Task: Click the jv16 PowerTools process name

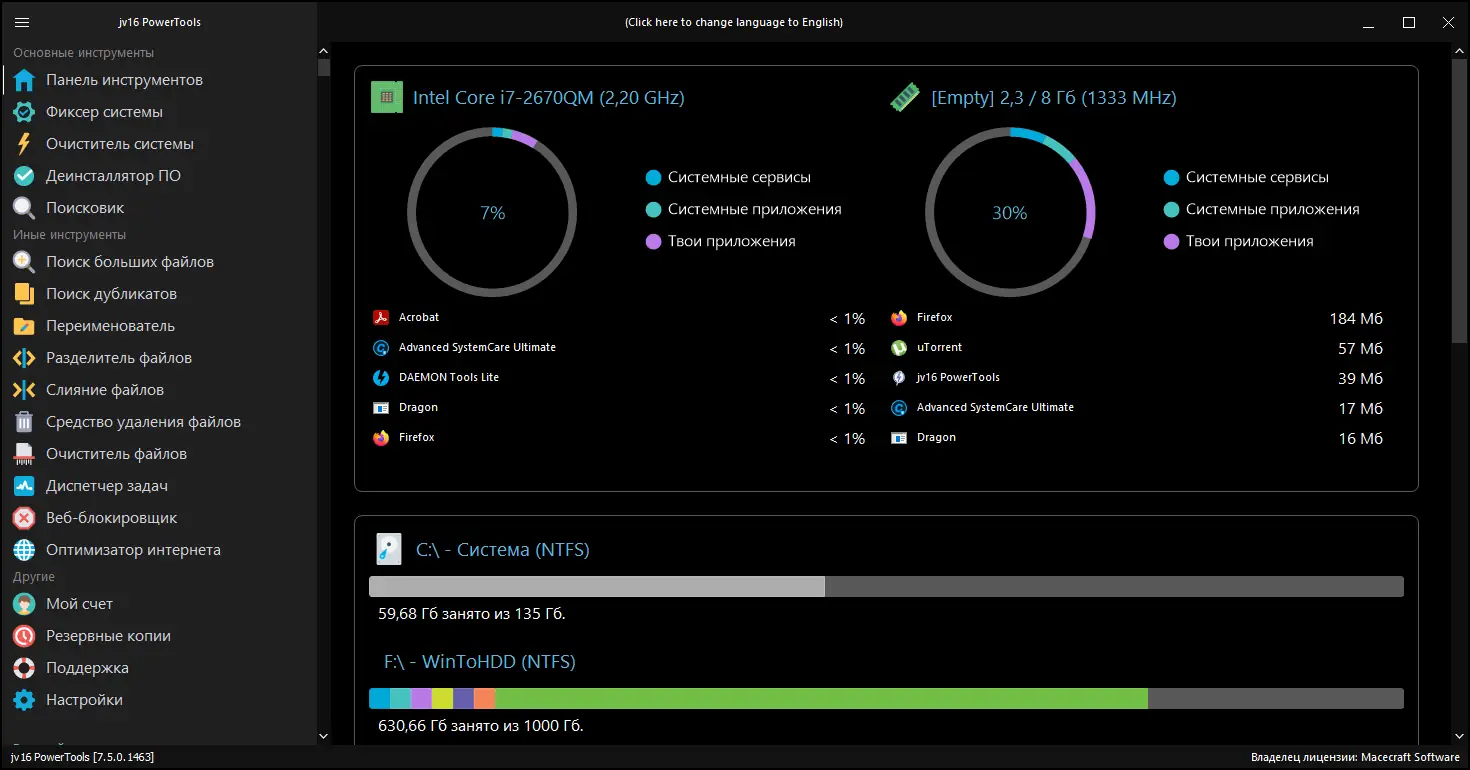Action: click(x=958, y=378)
